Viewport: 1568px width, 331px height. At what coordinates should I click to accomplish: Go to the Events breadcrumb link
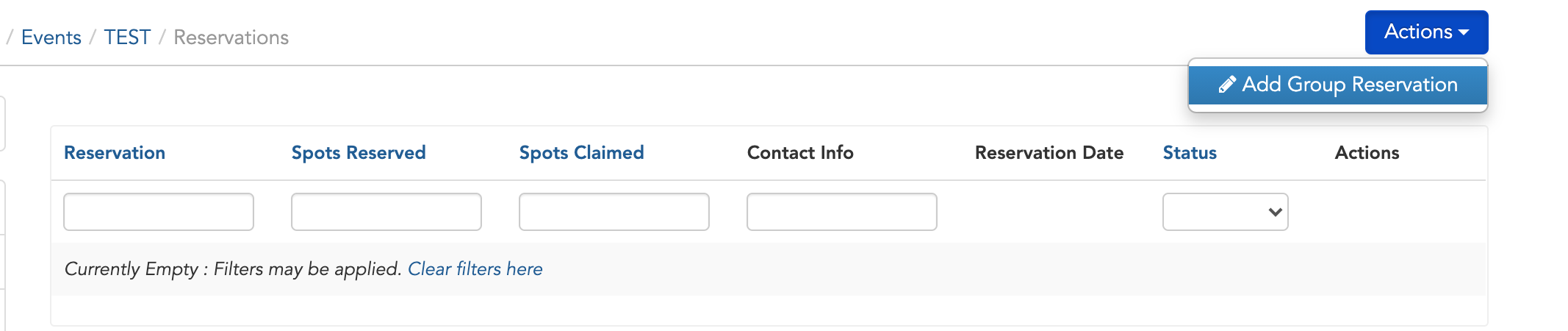pos(51,38)
